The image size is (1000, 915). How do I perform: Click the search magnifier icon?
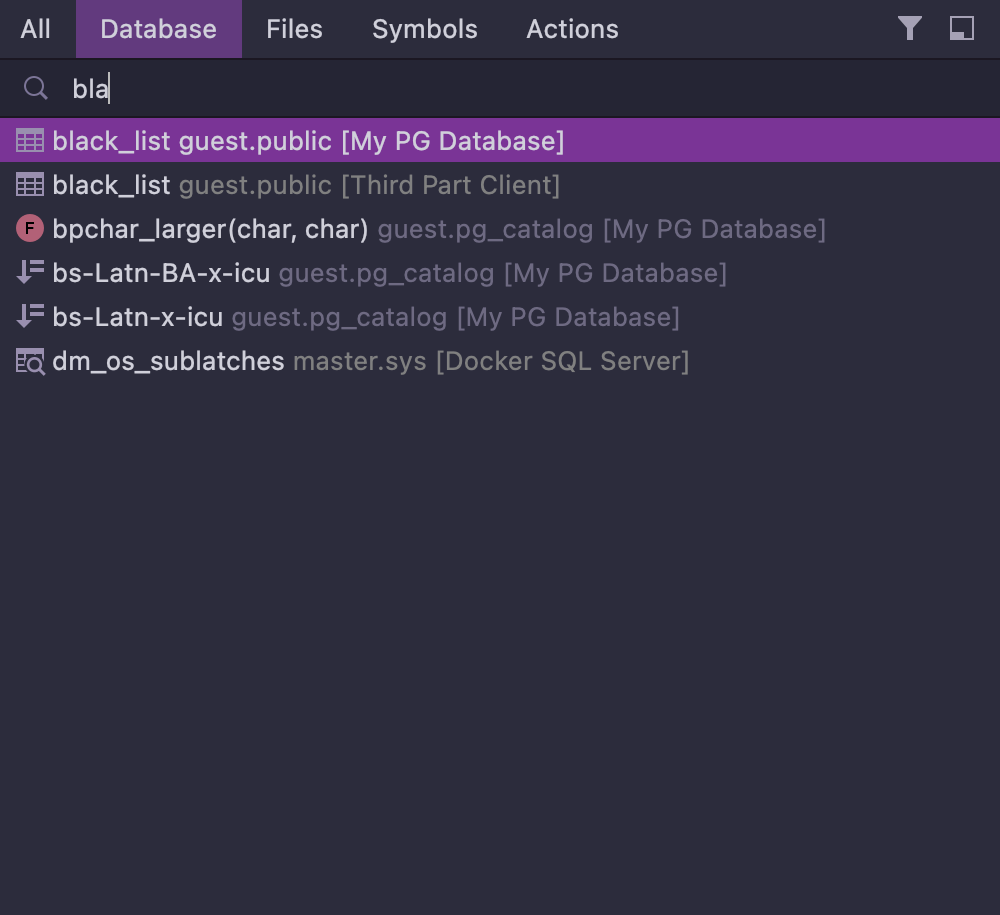click(x=36, y=89)
